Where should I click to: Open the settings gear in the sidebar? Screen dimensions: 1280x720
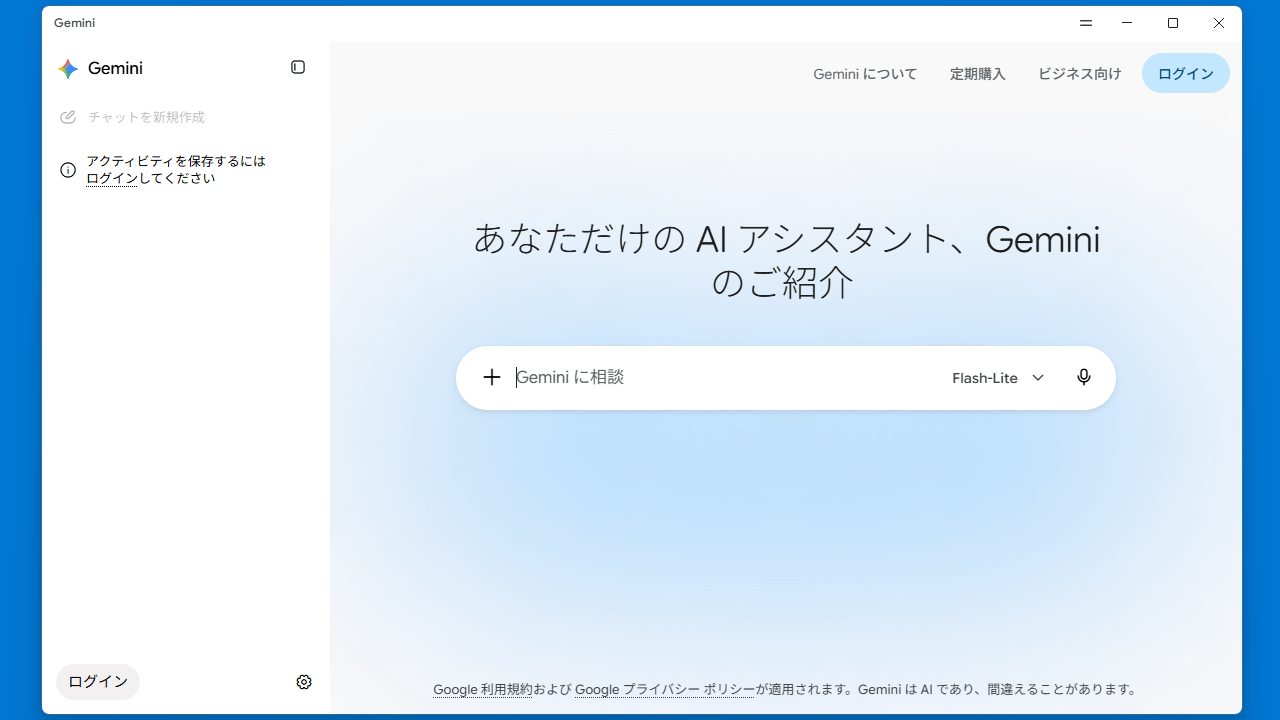[304, 682]
